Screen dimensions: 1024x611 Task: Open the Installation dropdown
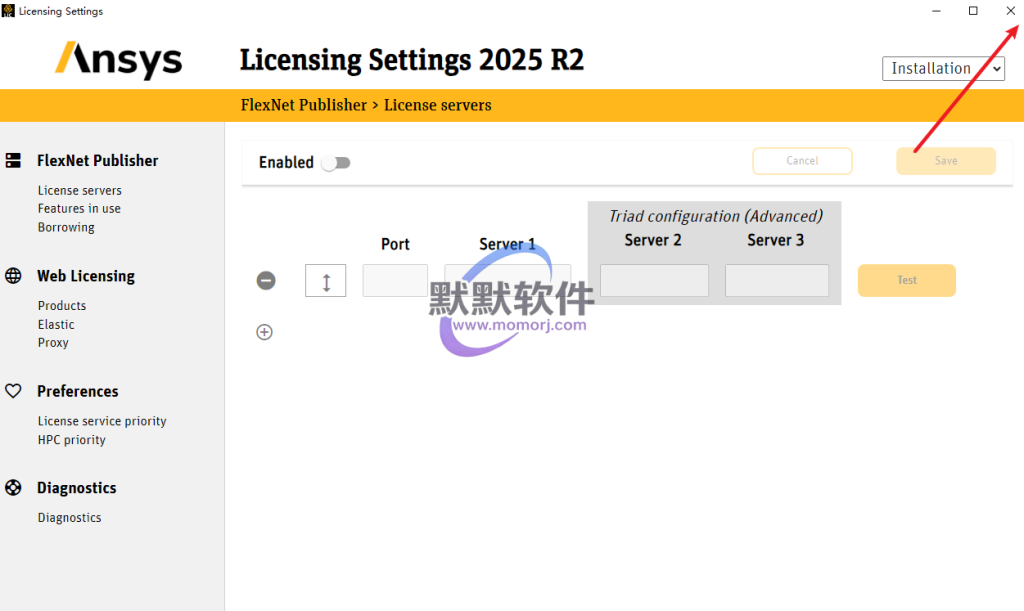(x=943, y=68)
